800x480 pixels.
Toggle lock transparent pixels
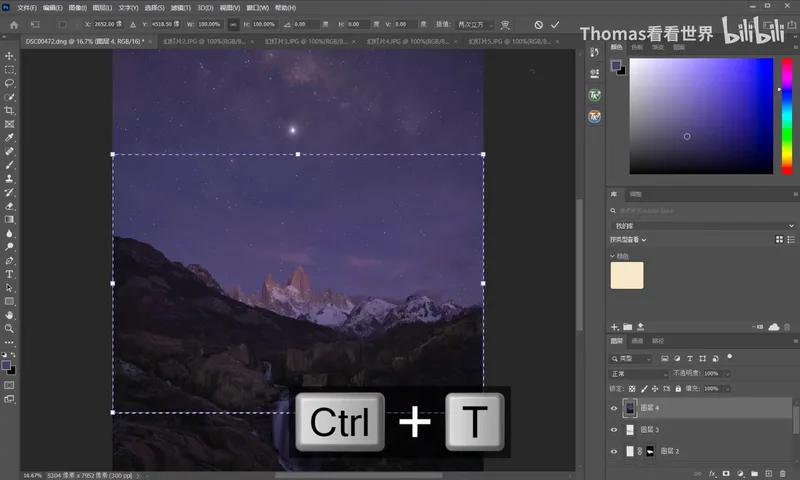[x=632, y=389]
